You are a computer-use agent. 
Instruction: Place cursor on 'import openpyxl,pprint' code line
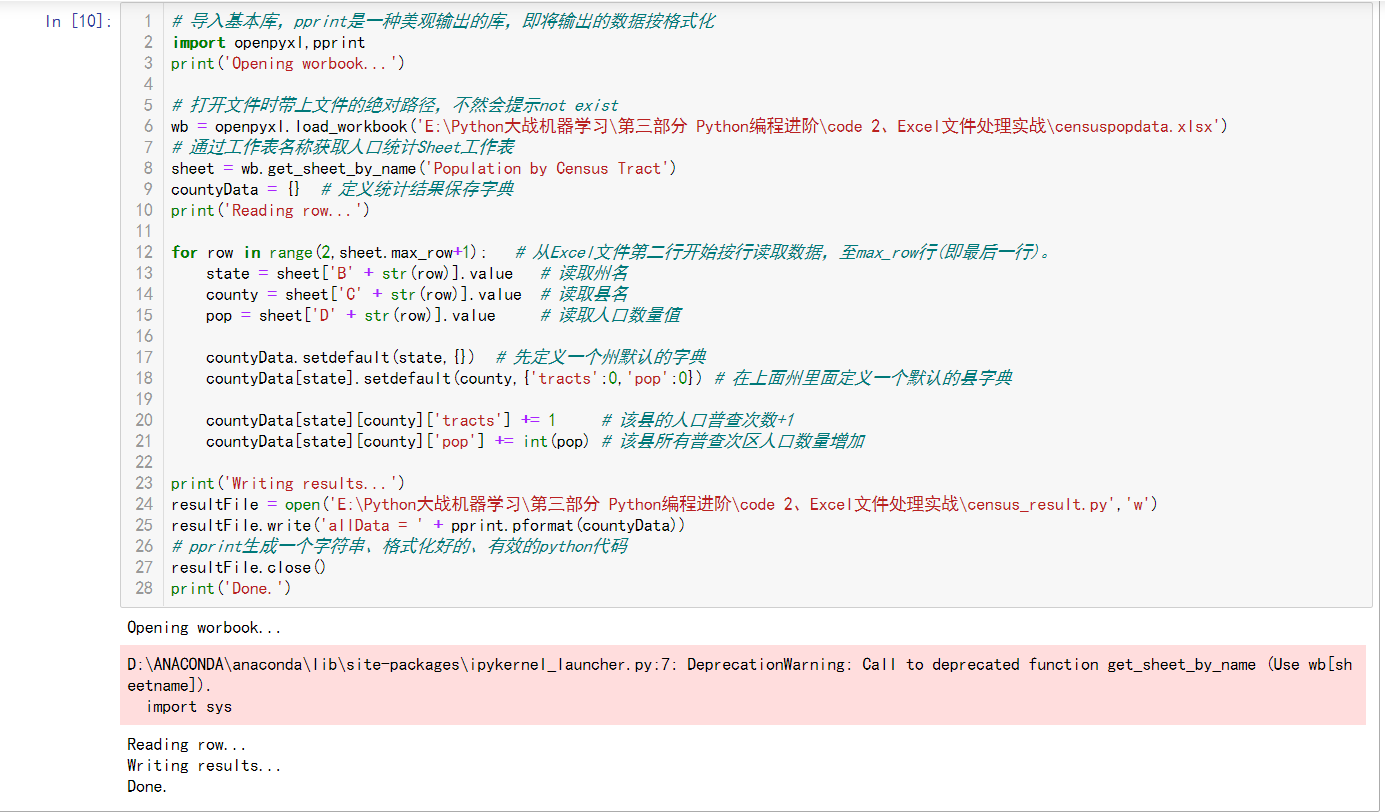[268, 42]
